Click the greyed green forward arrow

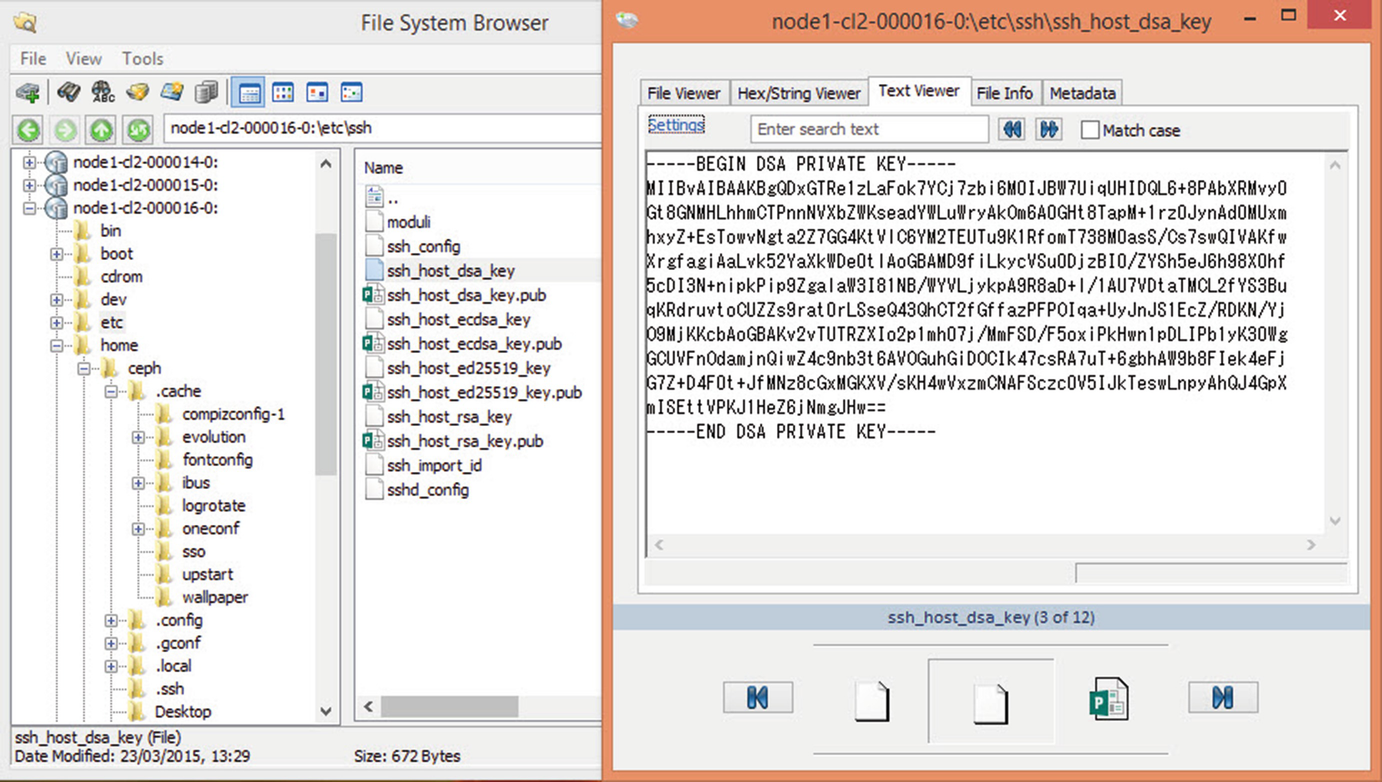[65, 129]
